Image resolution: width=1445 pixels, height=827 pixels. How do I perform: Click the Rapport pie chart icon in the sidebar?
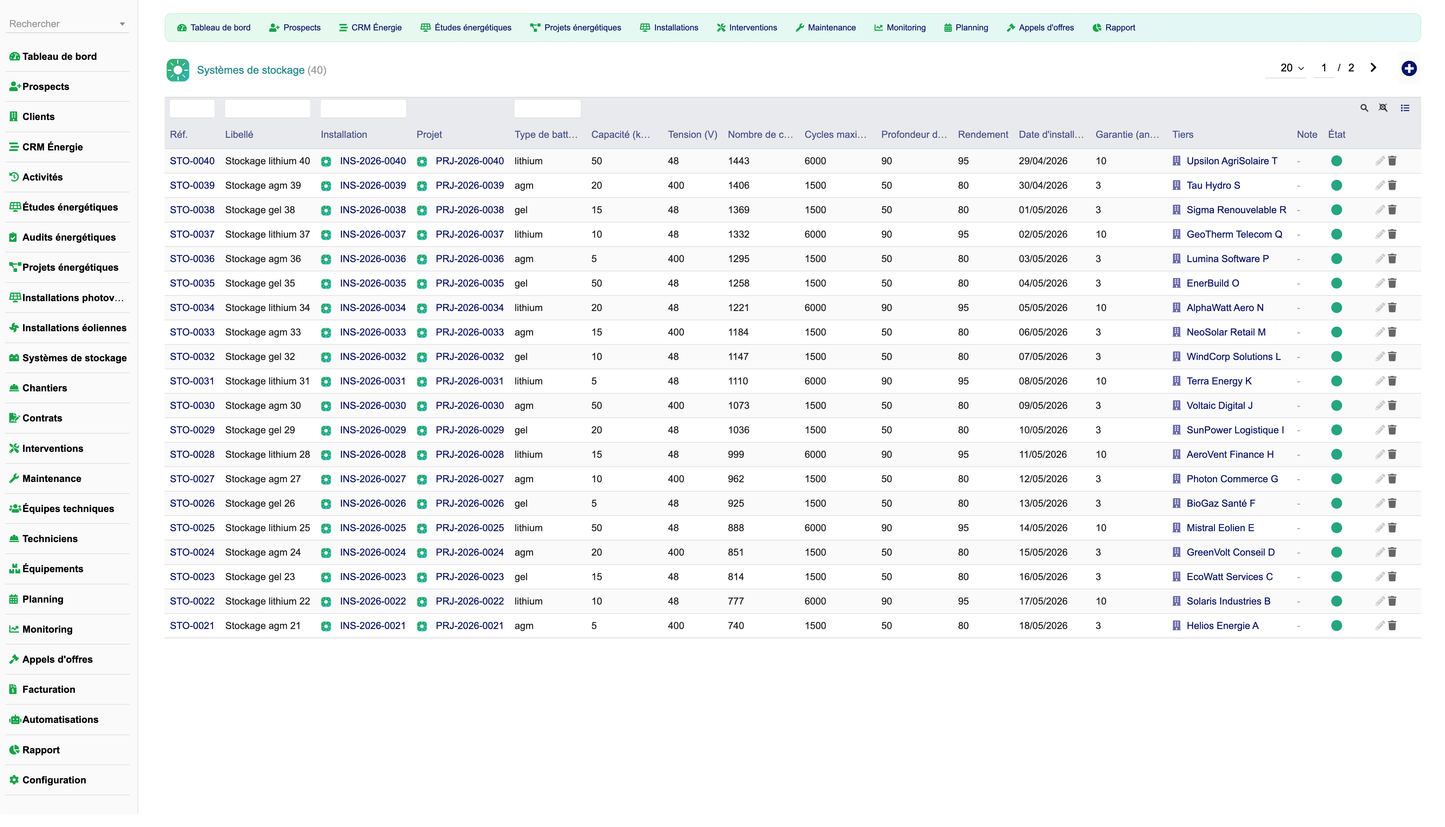14,750
